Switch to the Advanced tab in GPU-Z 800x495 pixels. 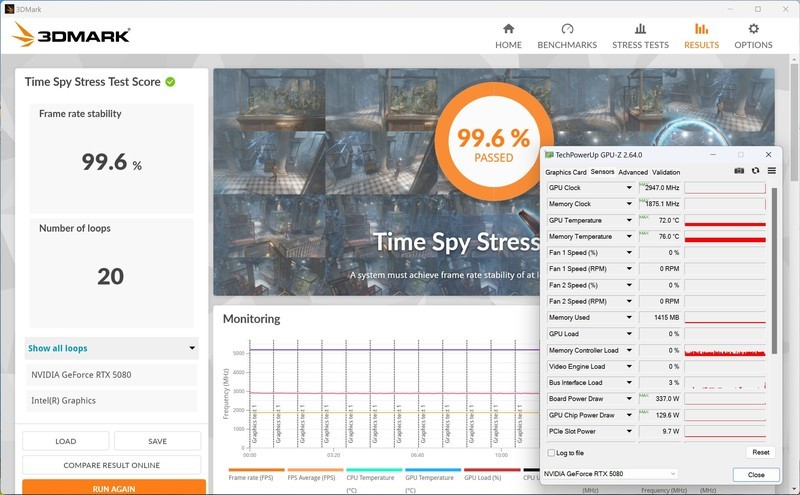coord(632,172)
